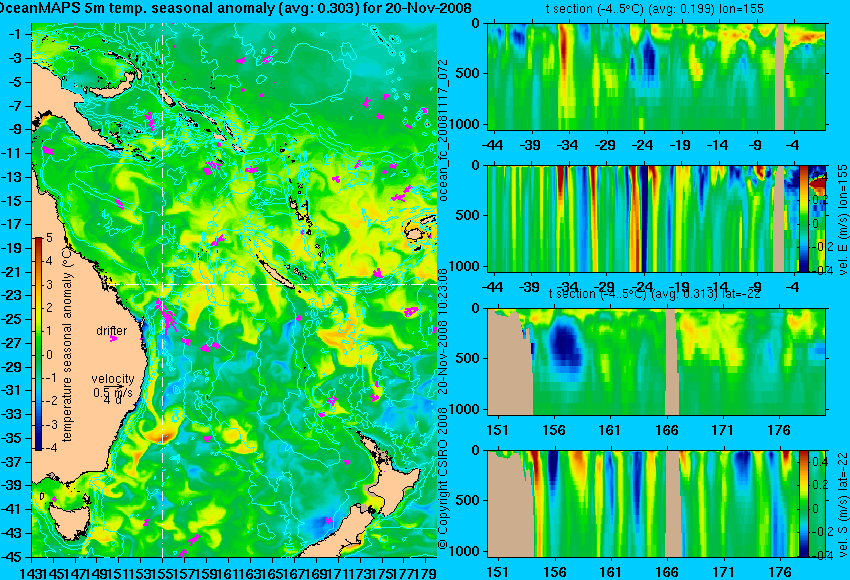Click the '0.5 m/s' velocity scale label
The image size is (850, 580).
[112, 391]
